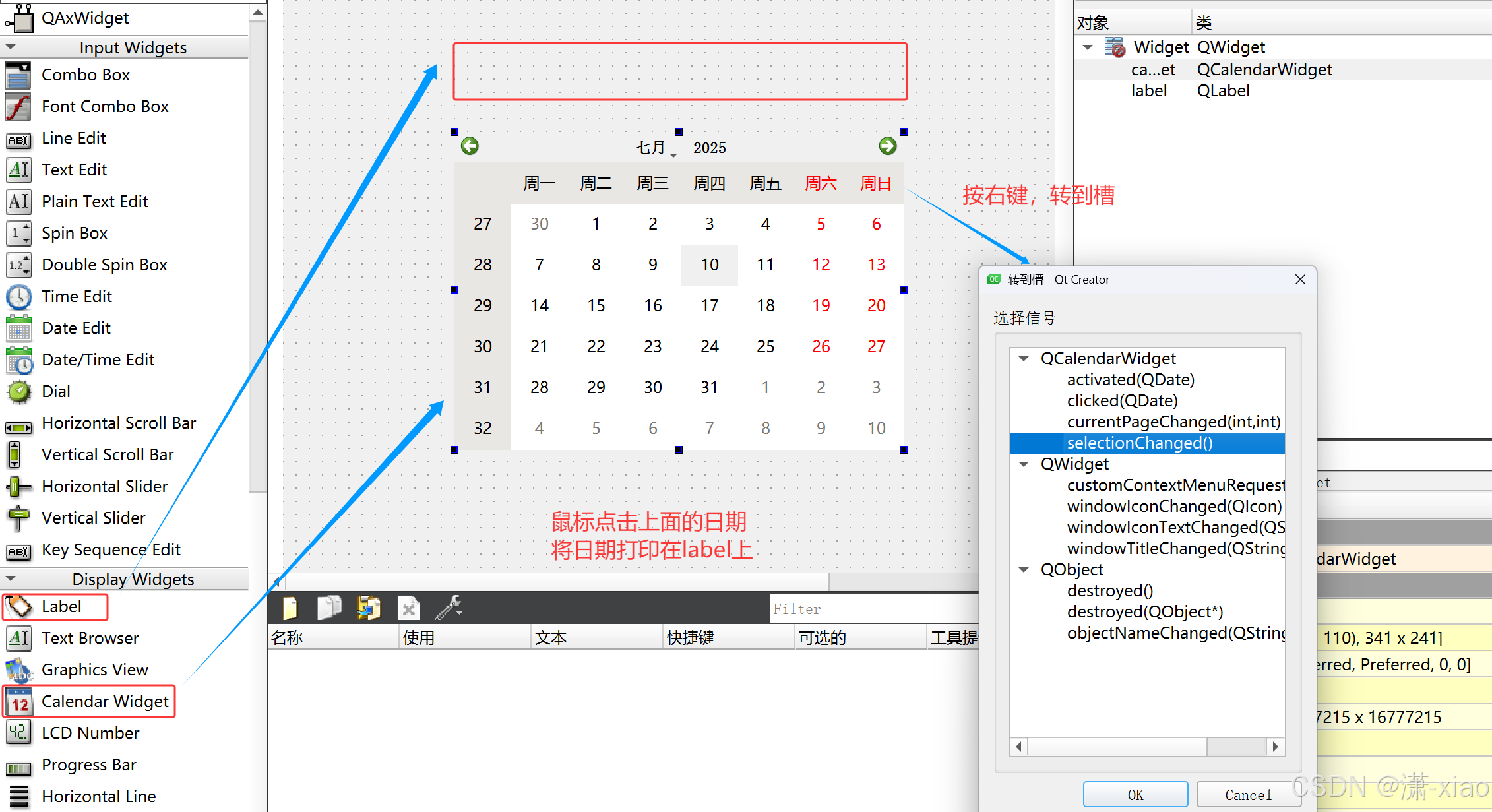Click date 10 in the week-28 row

pos(709,265)
